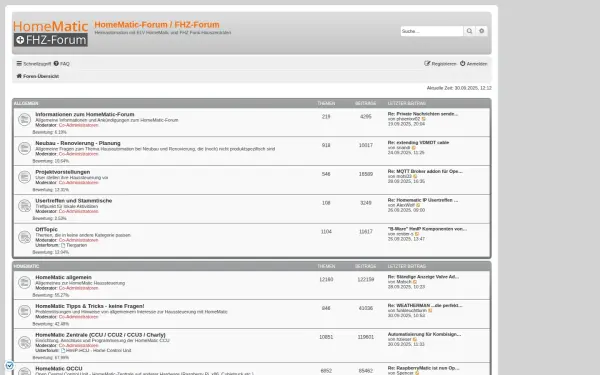600x375 pixels.
Task: Open last post 'Automatisierung für Kombisign...'
Action: (424, 334)
